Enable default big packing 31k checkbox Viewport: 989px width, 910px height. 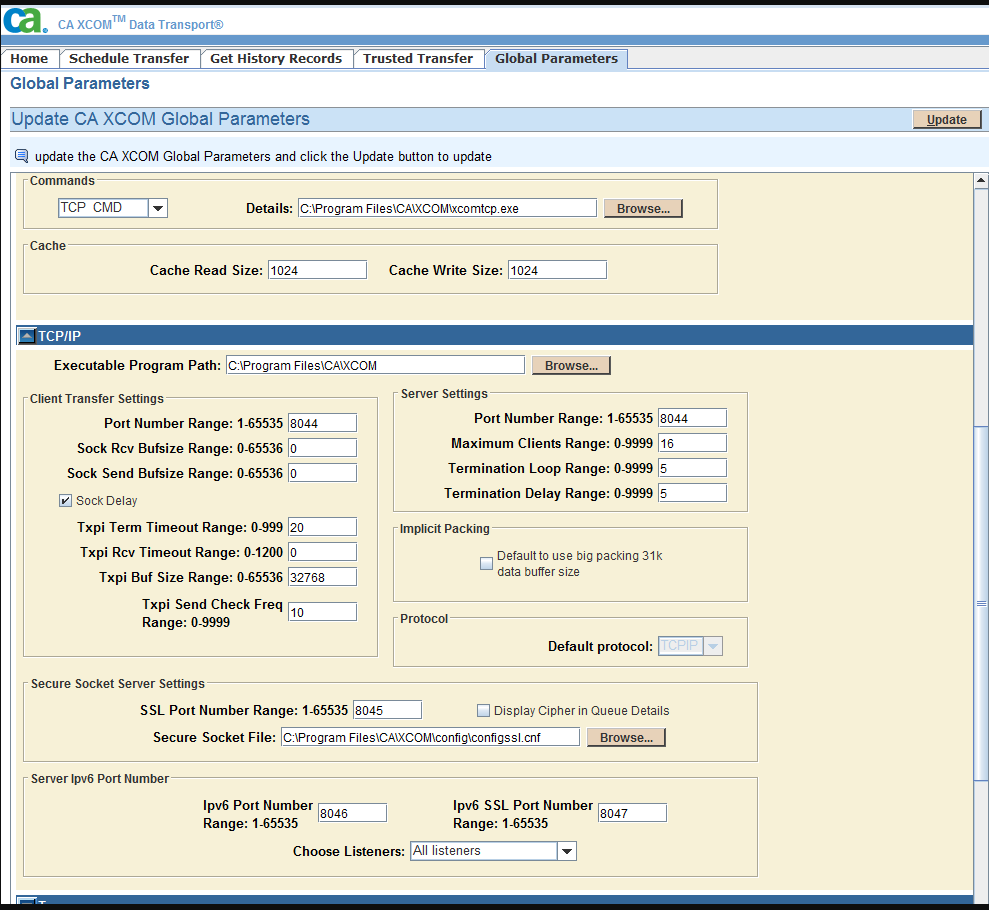click(x=486, y=563)
